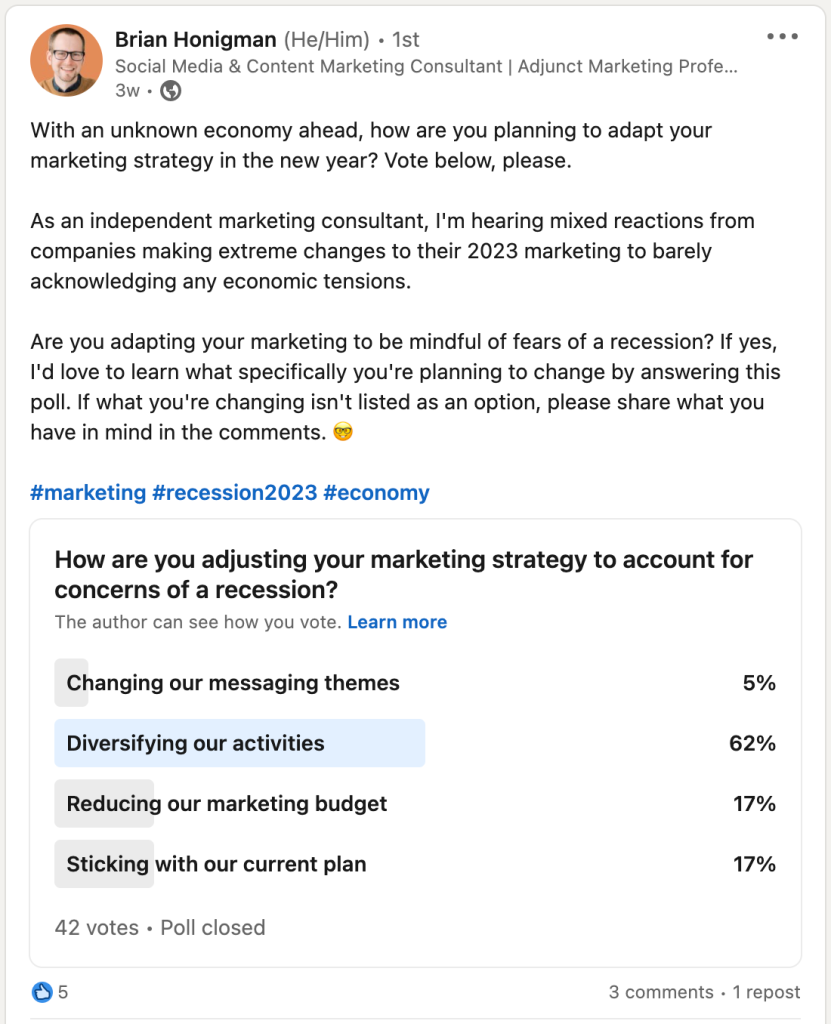The height and width of the screenshot is (1024, 831).
Task: Select the 'Changing our messaging themes' option
Action: coord(233,683)
